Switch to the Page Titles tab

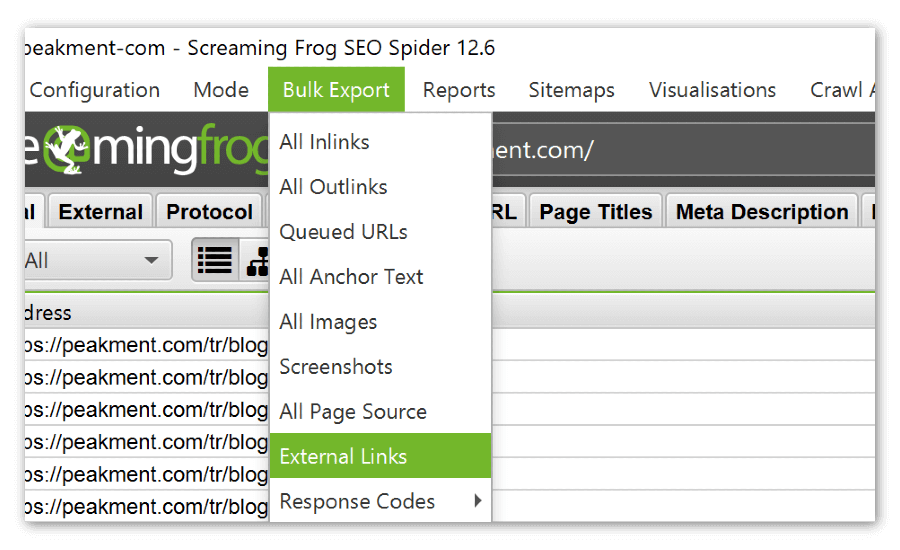pyautogui.click(x=595, y=212)
